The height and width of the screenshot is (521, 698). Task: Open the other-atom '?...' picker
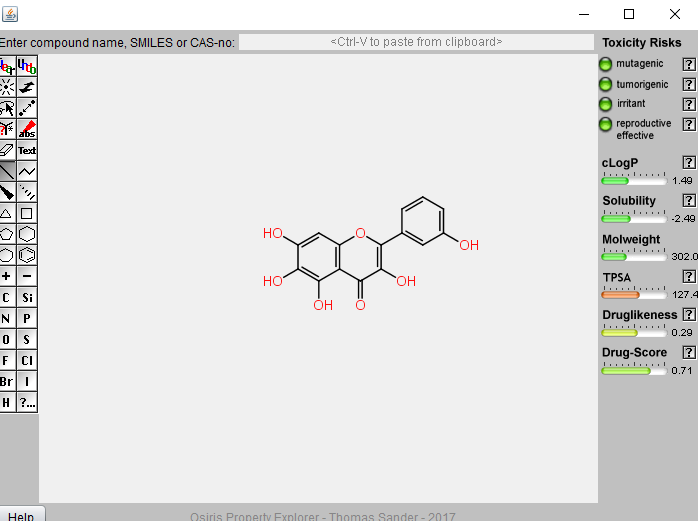click(27, 402)
